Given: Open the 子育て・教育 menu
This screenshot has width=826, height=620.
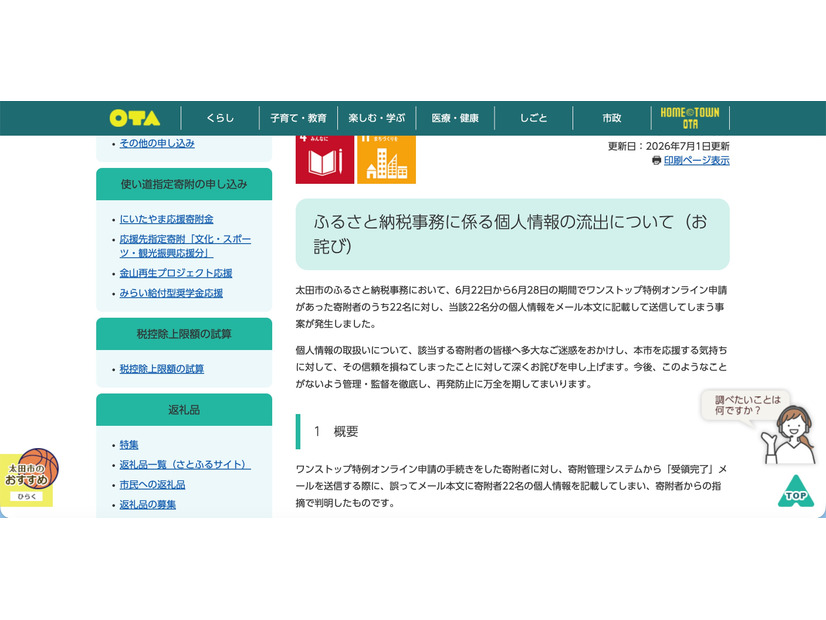Looking at the screenshot, I should (x=298, y=118).
